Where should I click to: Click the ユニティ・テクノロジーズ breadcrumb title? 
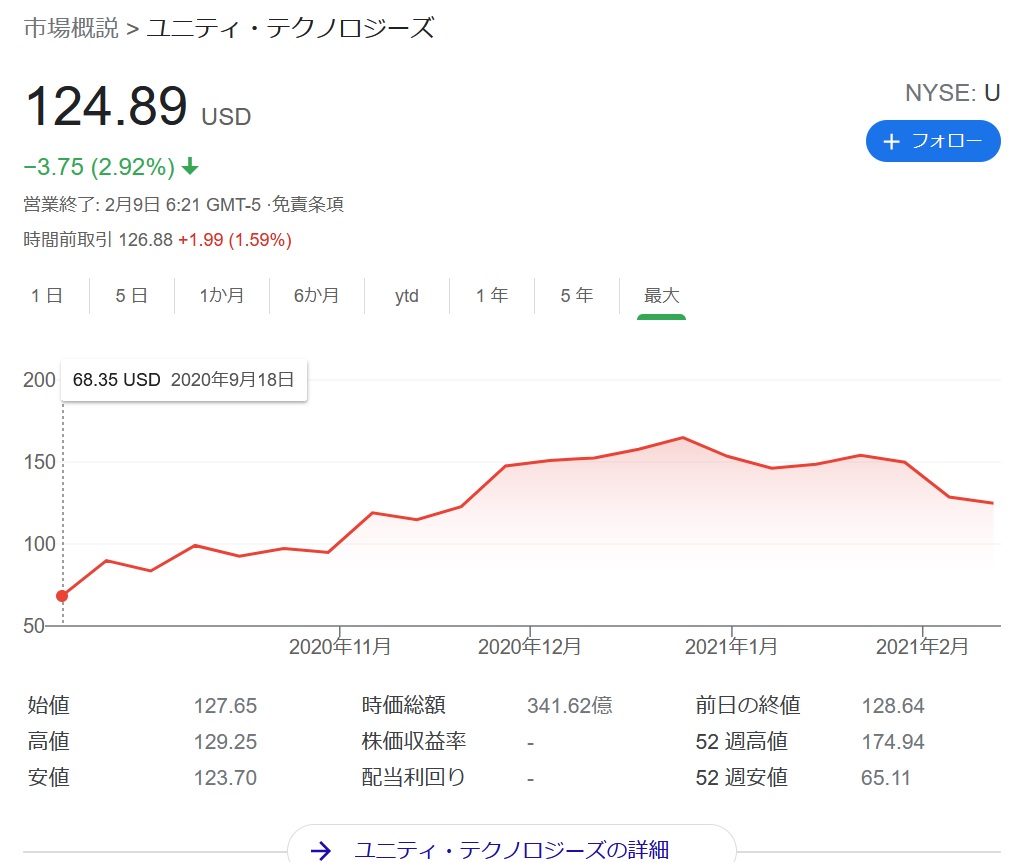pyautogui.click(x=291, y=28)
